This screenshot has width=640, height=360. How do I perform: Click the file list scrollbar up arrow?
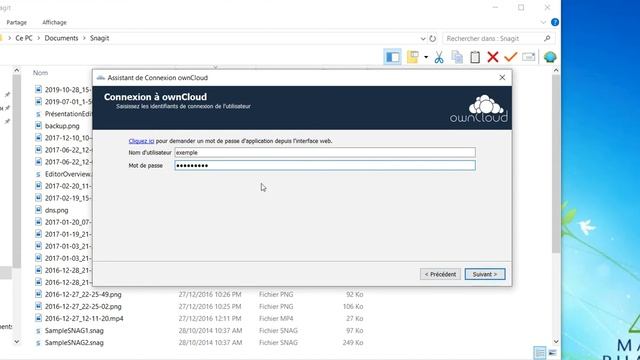click(x=556, y=71)
